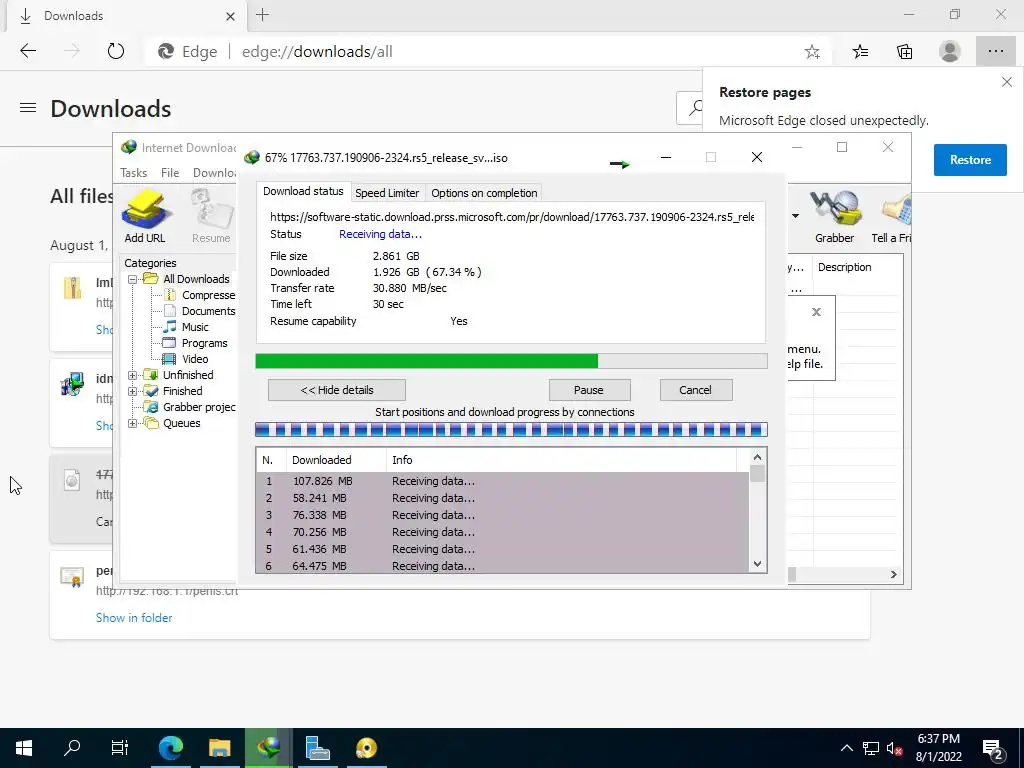This screenshot has width=1024, height=768.
Task: Close the IDM tip balloon
Action: 816,312
